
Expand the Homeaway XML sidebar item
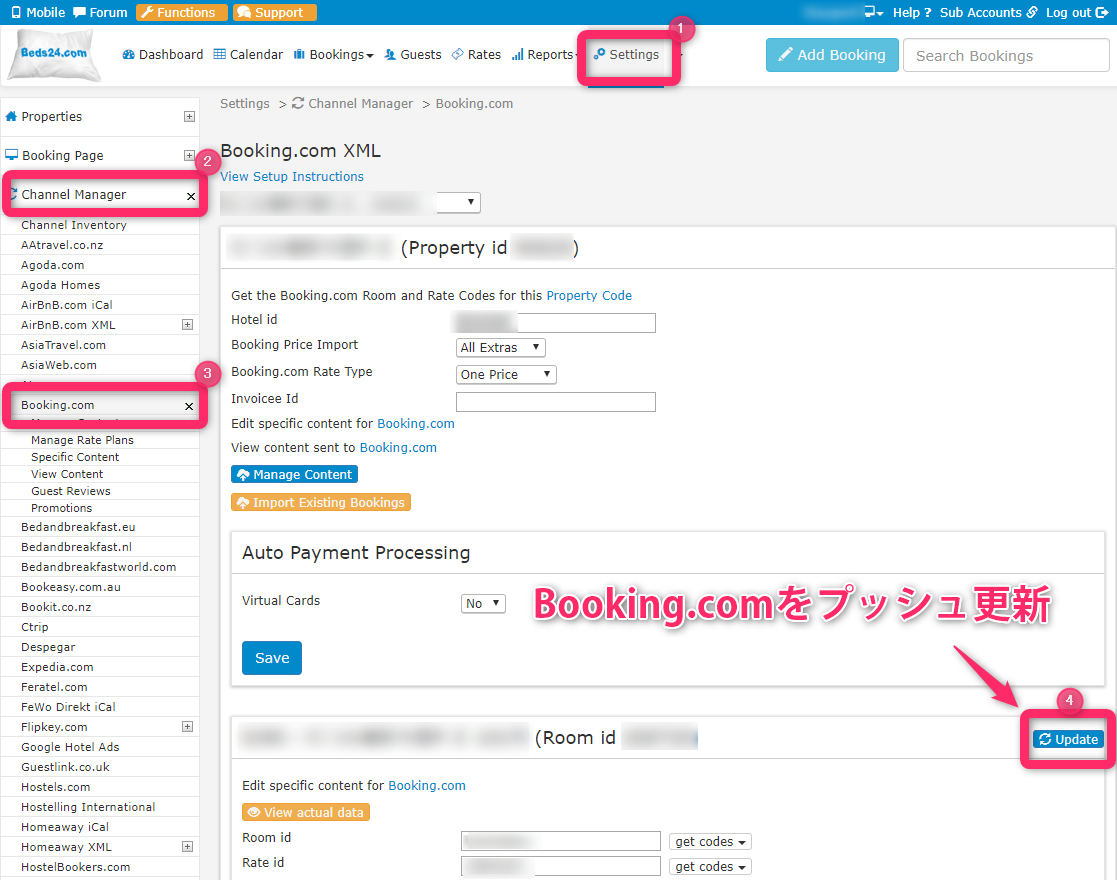coord(187,846)
